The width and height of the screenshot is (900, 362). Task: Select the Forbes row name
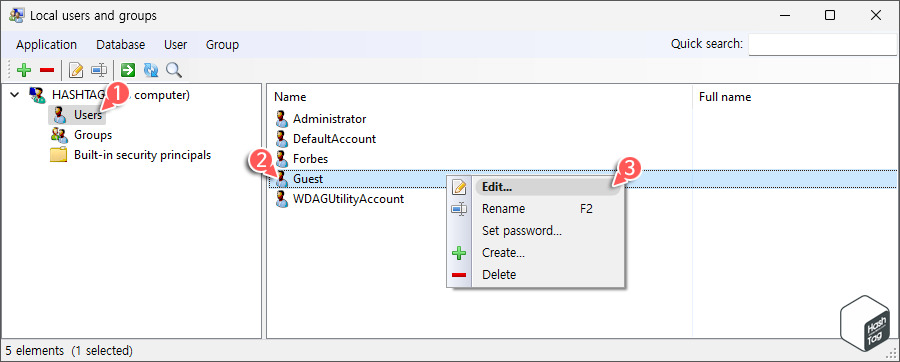tap(311, 158)
